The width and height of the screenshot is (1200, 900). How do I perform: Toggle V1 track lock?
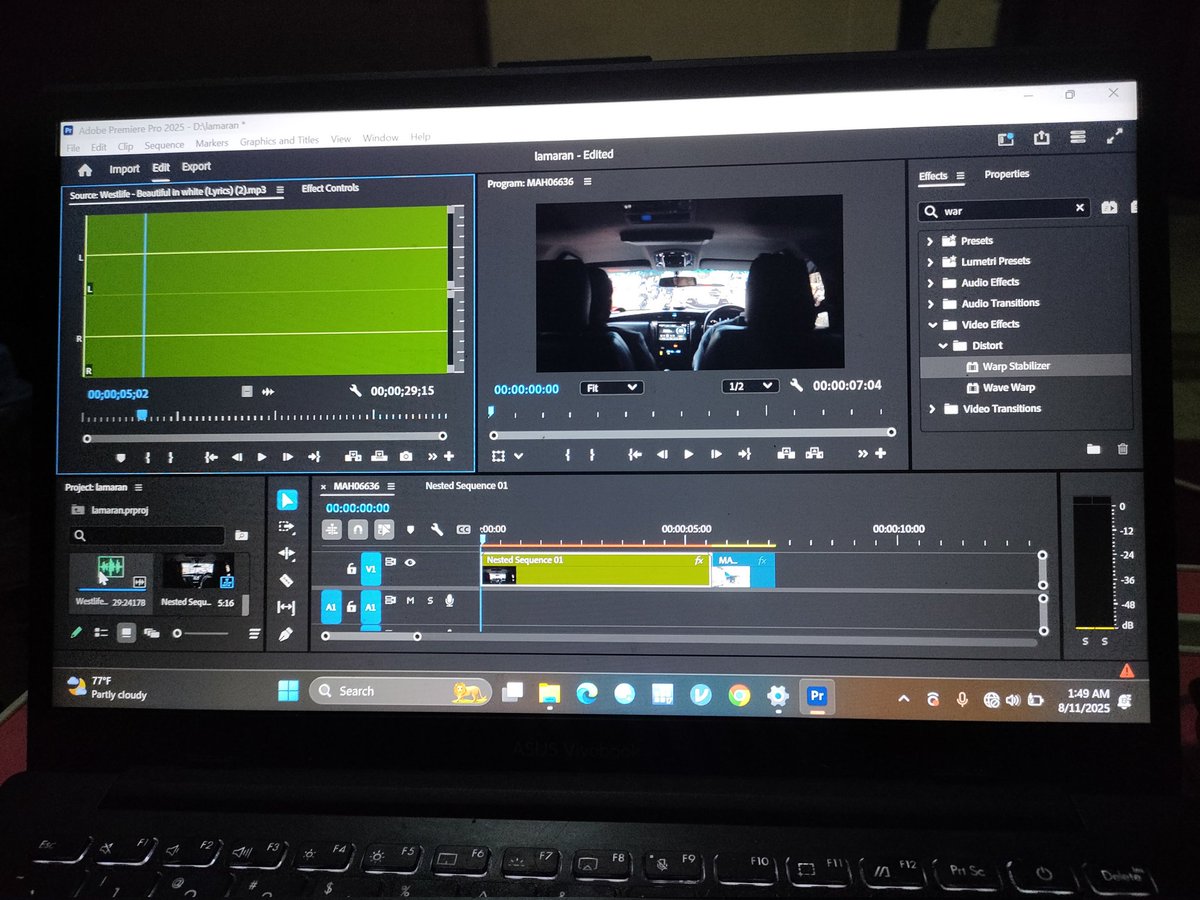(x=351, y=568)
